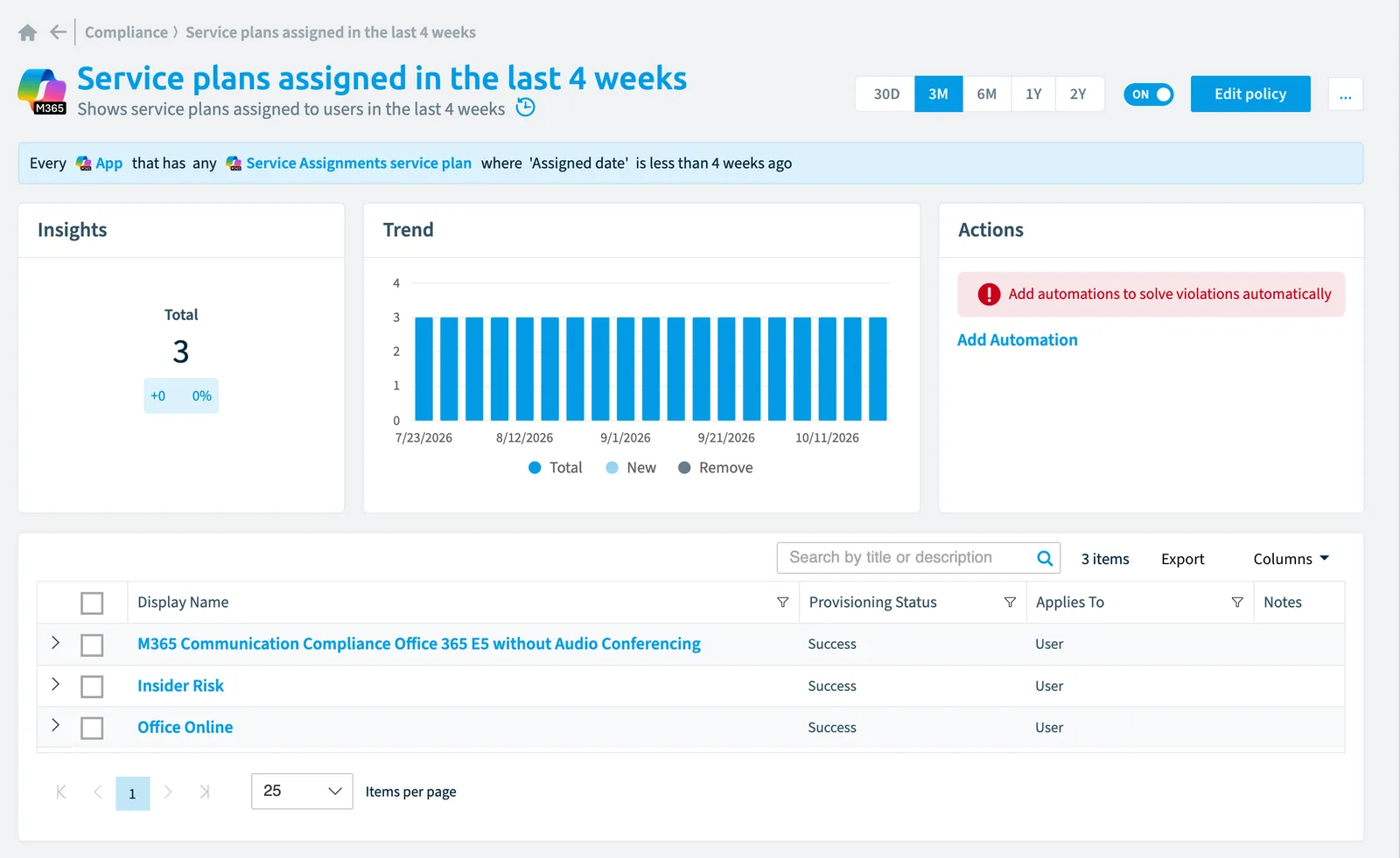Select the 3M time range
This screenshot has height=858, width=1400.
pos(938,94)
